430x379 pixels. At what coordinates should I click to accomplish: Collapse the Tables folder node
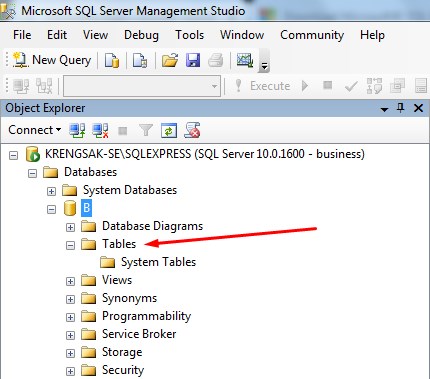[x=70, y=245]
